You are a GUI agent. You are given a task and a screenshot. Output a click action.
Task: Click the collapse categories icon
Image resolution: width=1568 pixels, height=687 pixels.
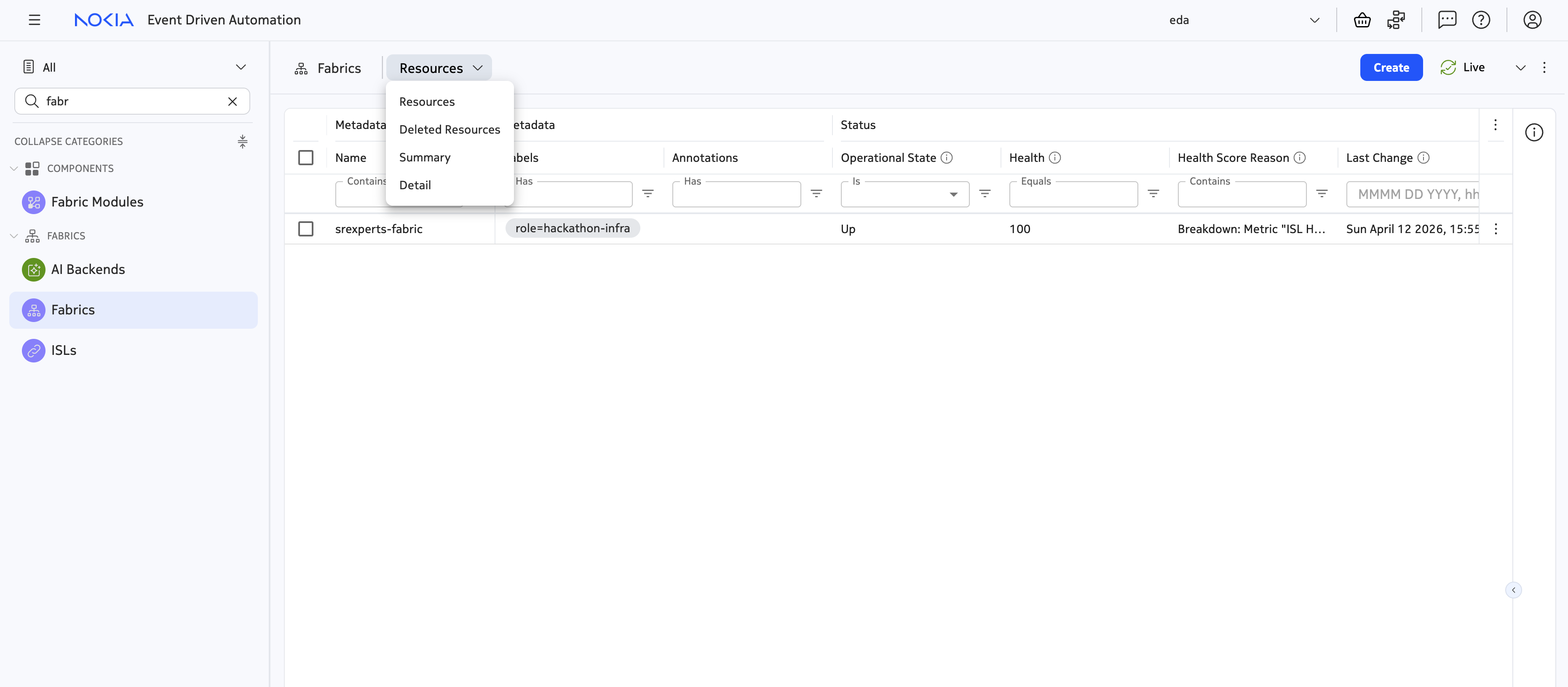click(242, 141)
